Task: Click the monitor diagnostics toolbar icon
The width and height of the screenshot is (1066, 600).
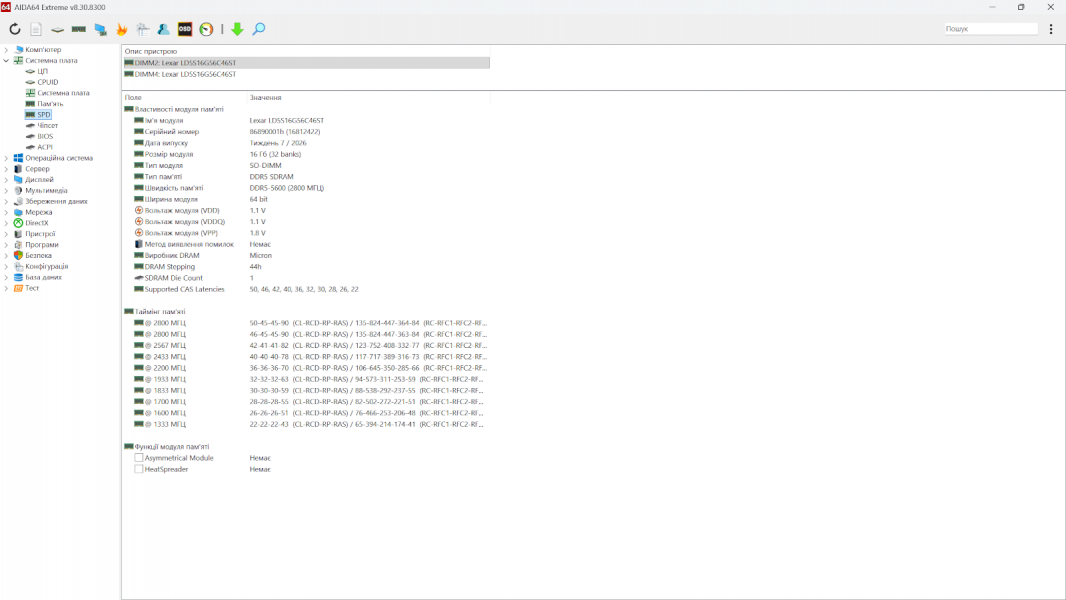Action: click(x=101, y=29)
